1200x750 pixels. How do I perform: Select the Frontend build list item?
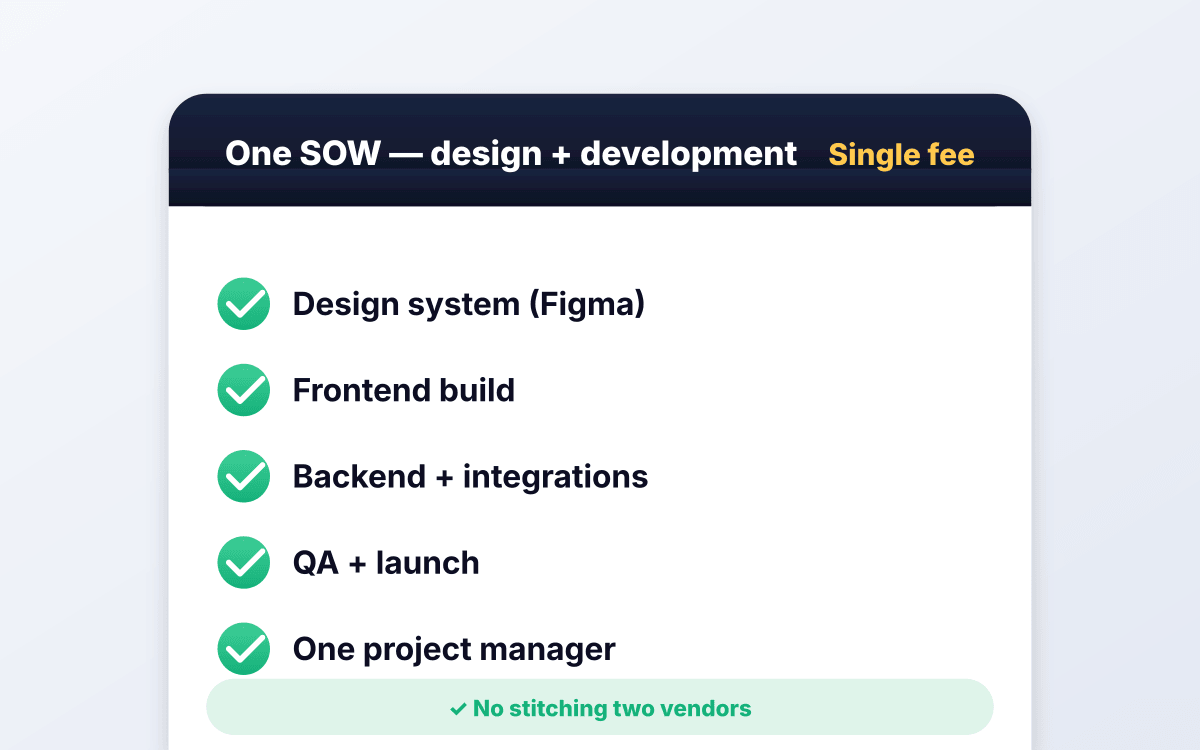coord(403,390)
